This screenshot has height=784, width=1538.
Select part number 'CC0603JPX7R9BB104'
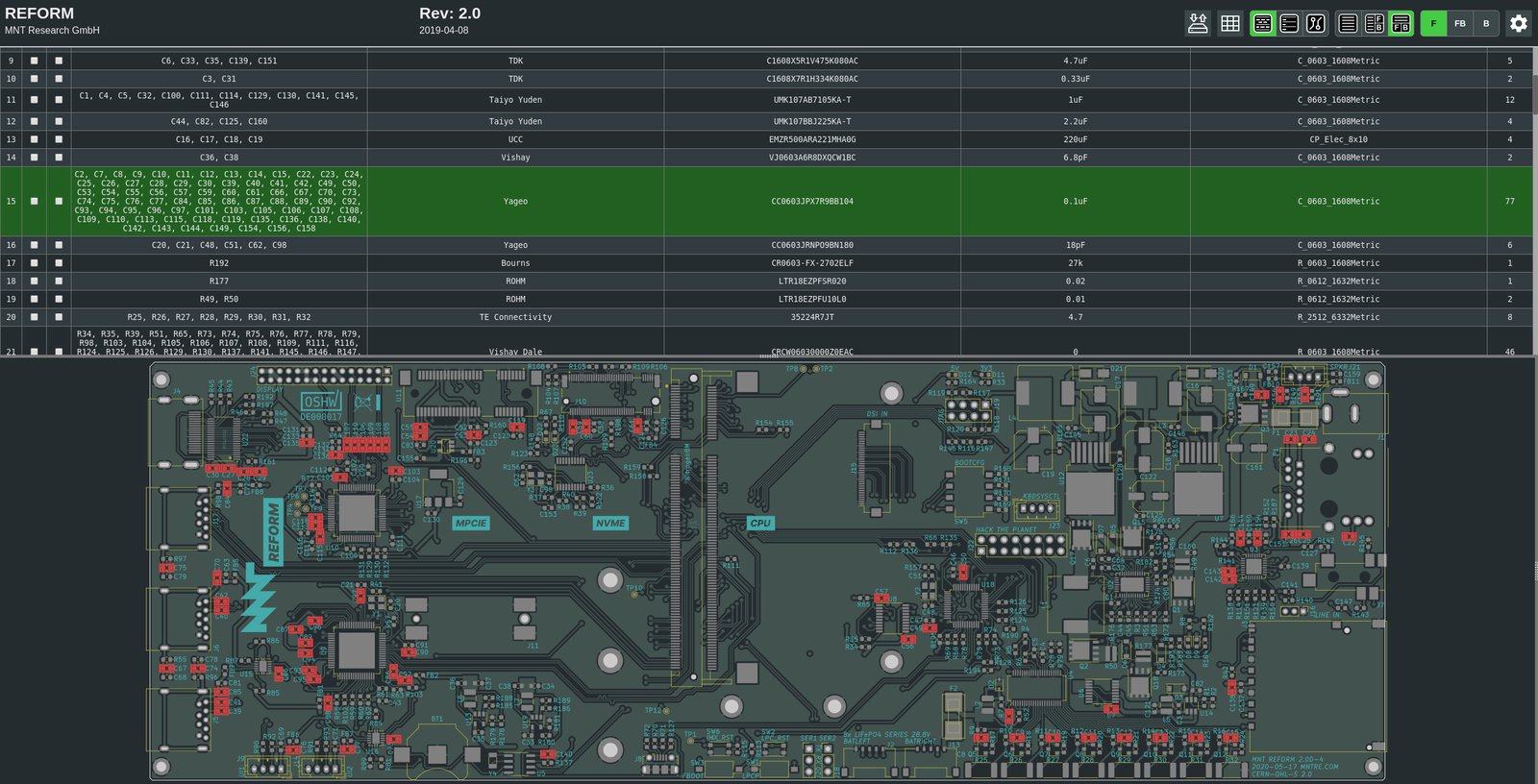pos(812,201)
